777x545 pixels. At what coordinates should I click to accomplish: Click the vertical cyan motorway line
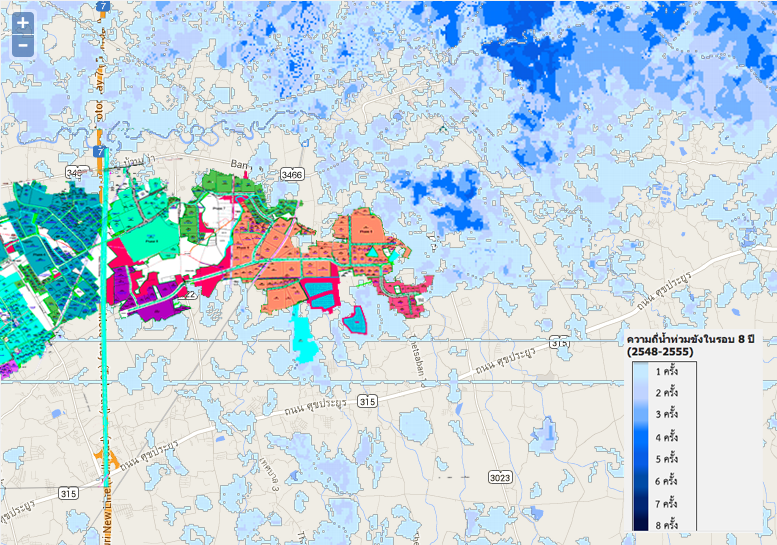(x=103, y=400)
